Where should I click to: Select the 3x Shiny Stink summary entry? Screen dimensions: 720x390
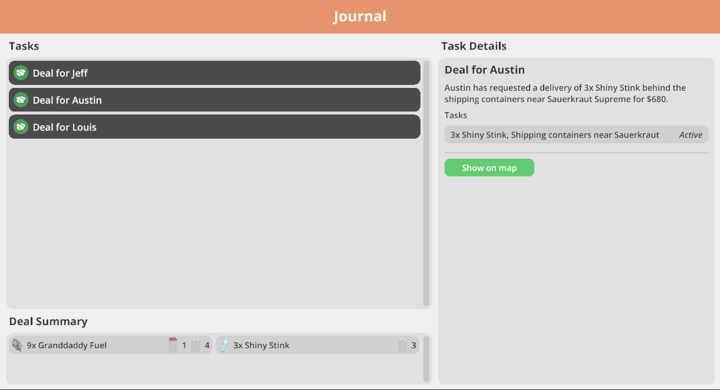pyautogui.click(x=317, y=345)
